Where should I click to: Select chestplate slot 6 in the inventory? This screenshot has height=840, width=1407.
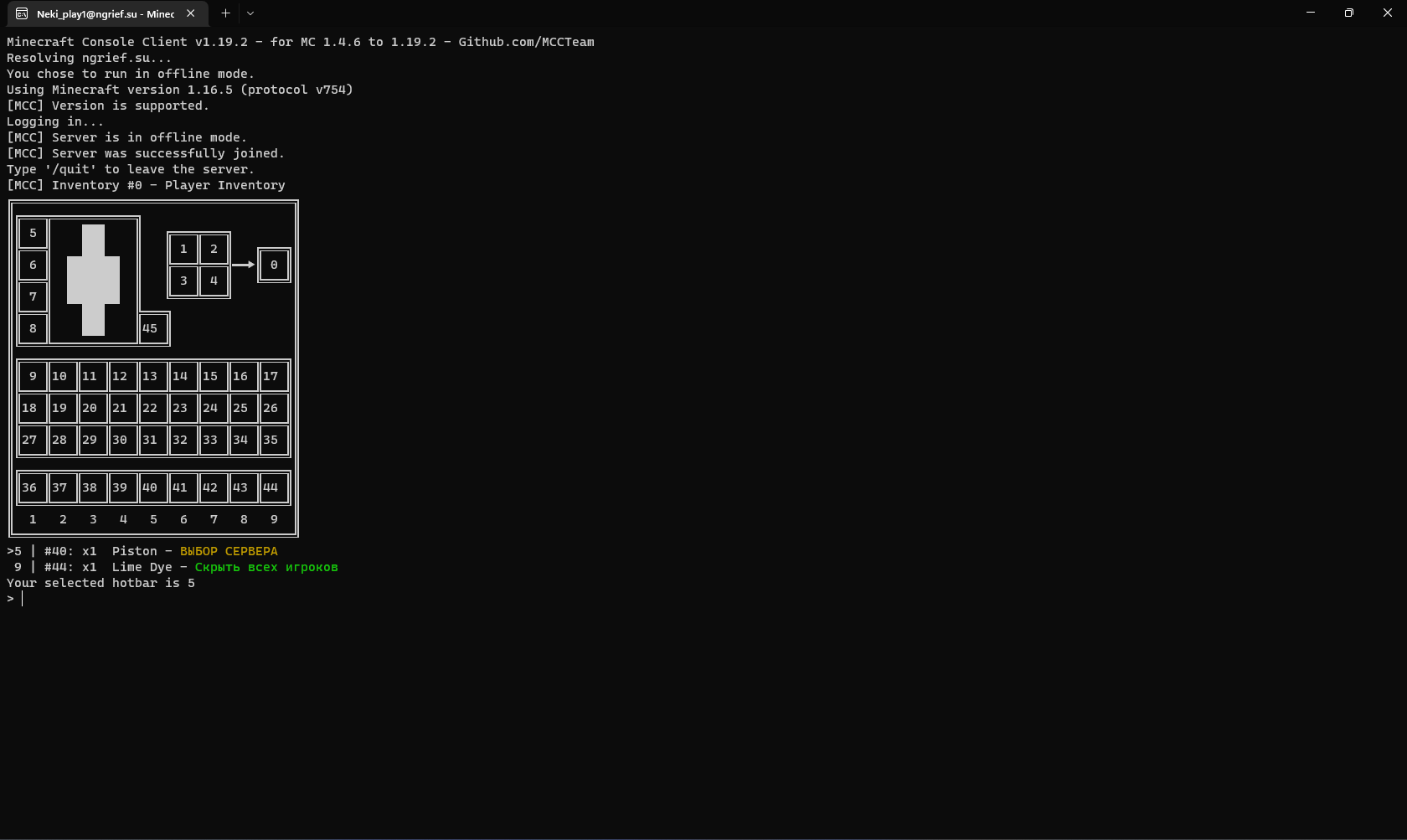pyautogui.click(x=33, y=265)
